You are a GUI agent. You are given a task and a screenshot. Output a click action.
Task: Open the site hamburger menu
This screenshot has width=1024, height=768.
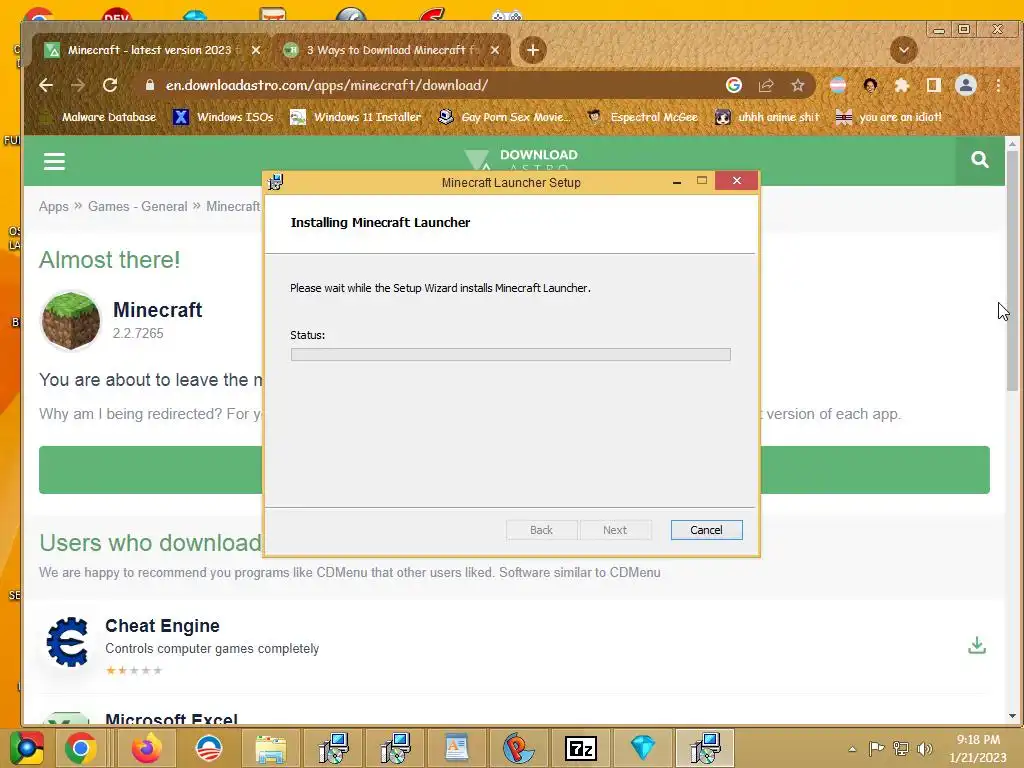click(x=54, y=161)
